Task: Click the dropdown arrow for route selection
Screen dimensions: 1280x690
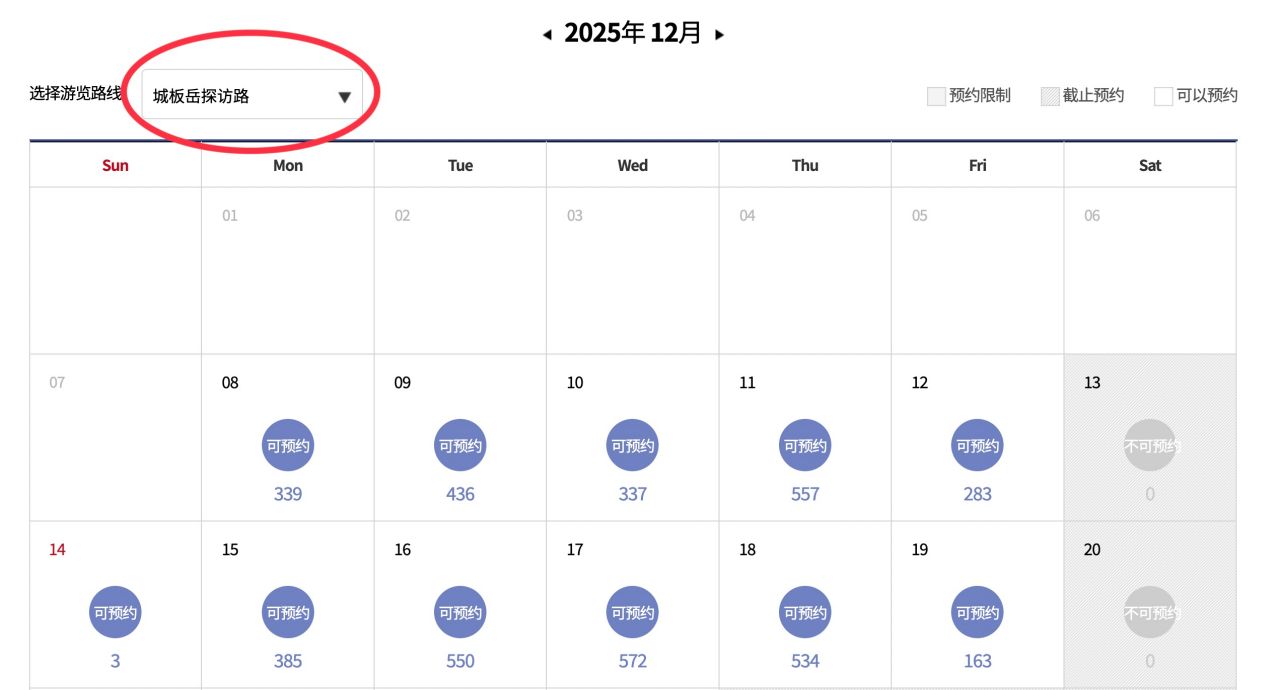Action: click(x=344, y=97)
